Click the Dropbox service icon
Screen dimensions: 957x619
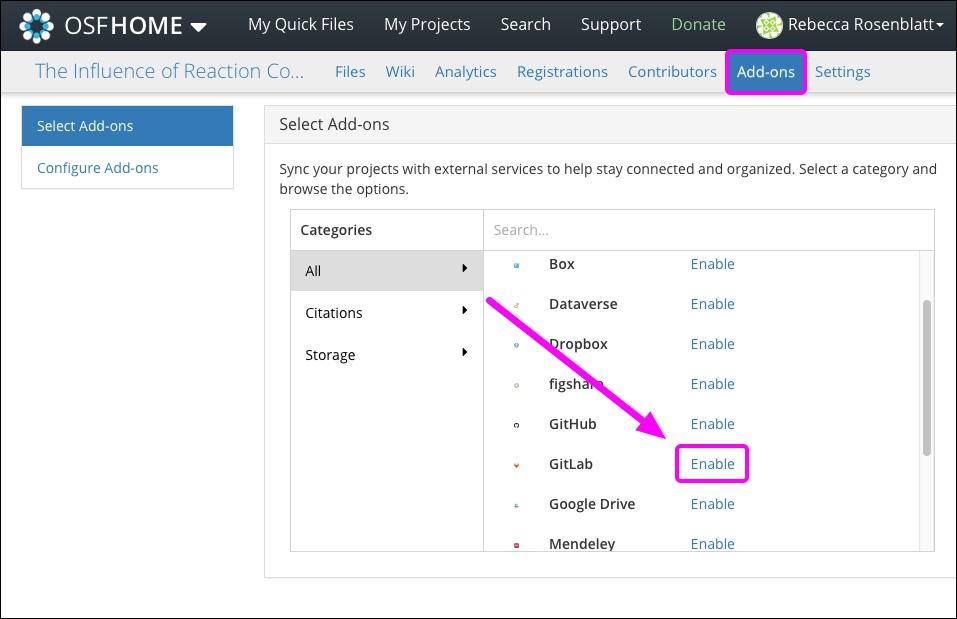tap(516, 344)
